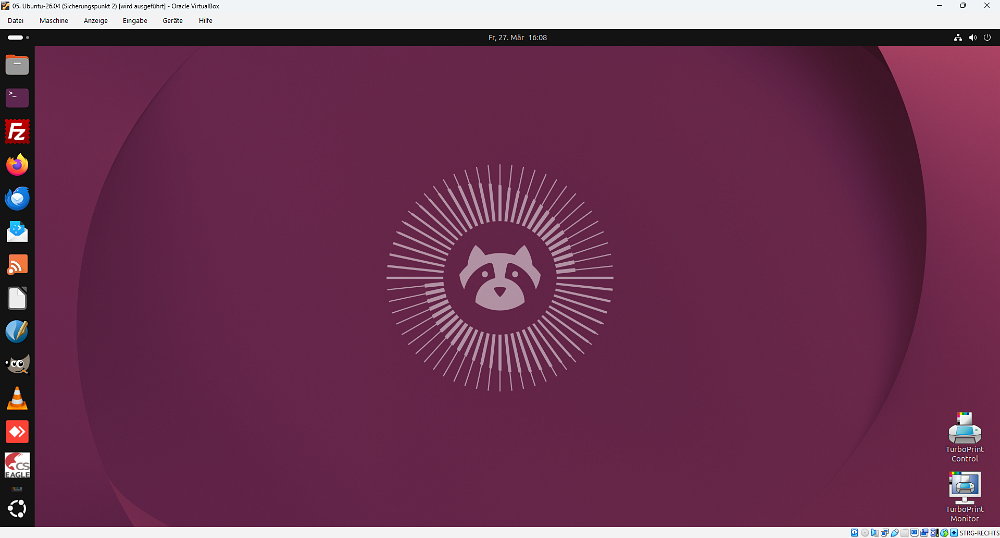
Task: Open the Files manager from the dock
Action: [x=17, y=65]
